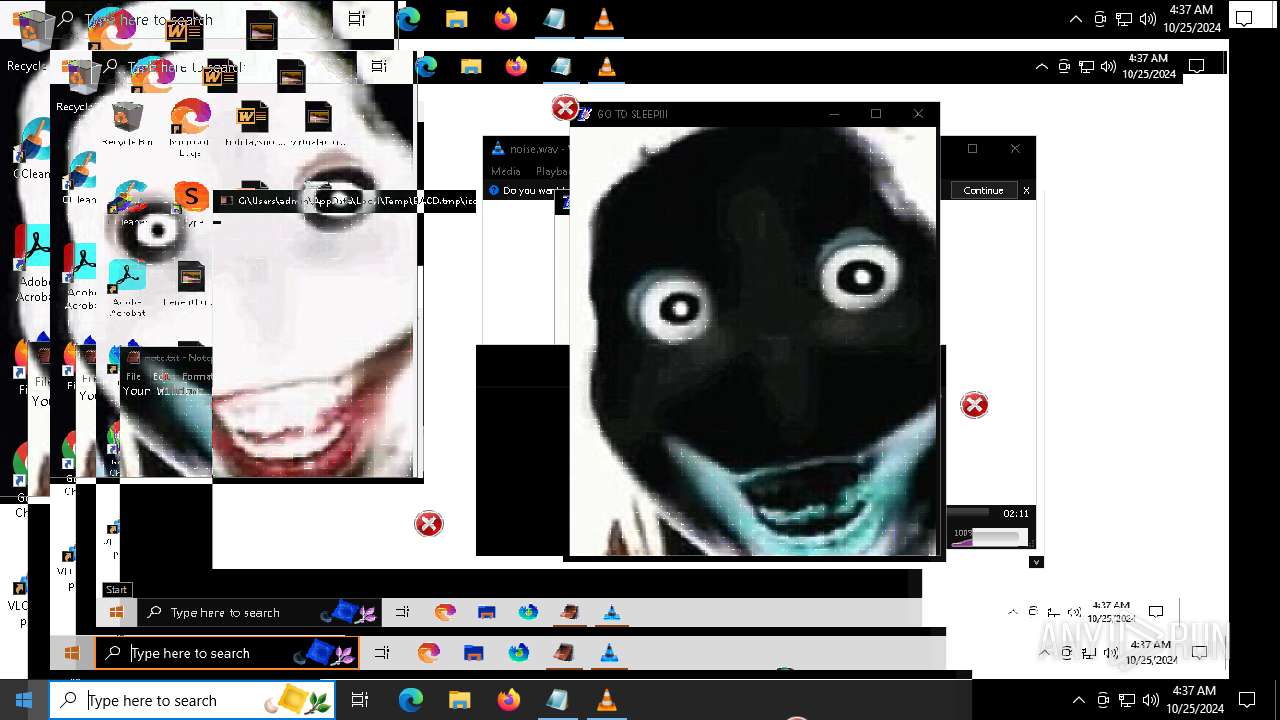This screenshot has height=720, width=1280.
Task: Click Continue in the VLC prompt bar
Action: pos(983,190)
